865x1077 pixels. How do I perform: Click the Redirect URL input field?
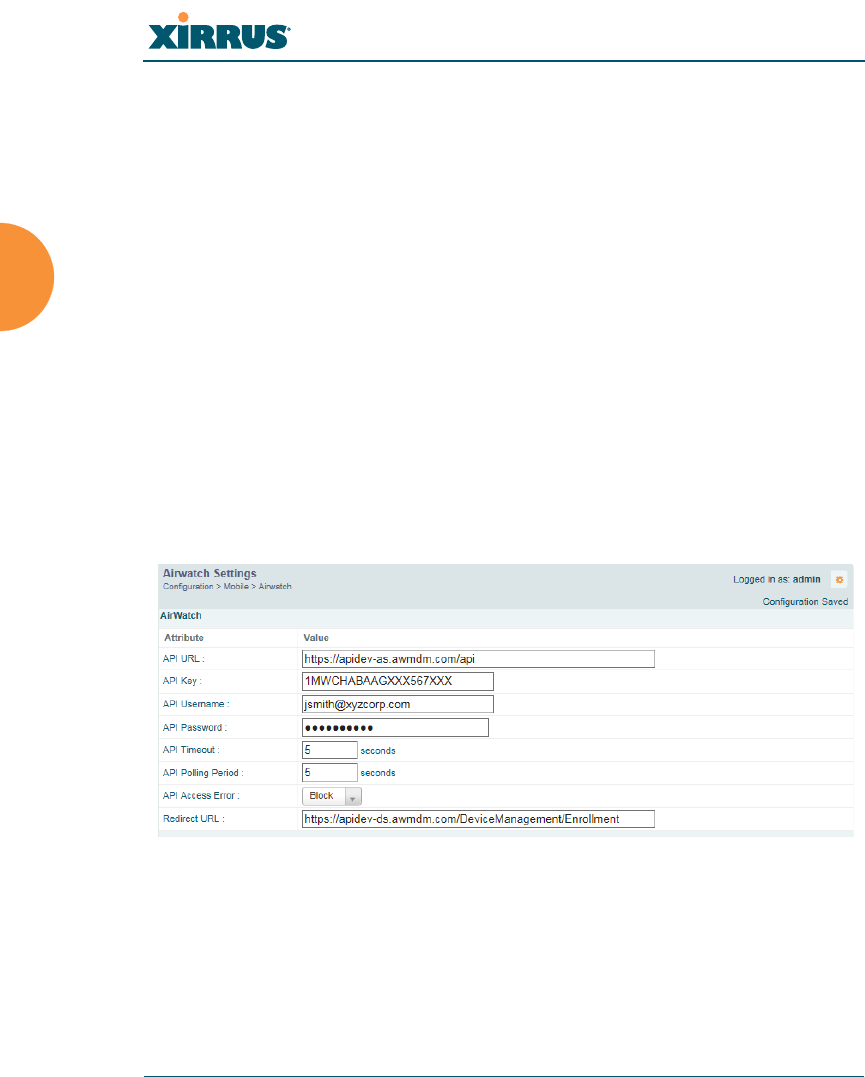tap(478, 819)
